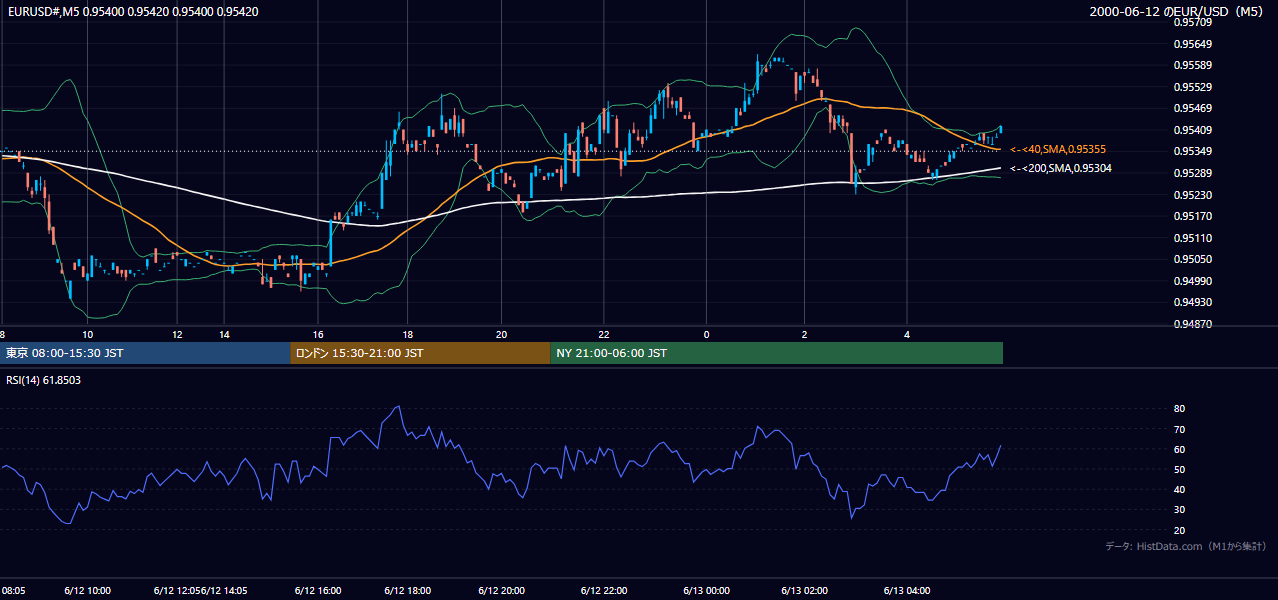Select the 東京 08:00-15:30 JST session bar
Image resolution: width=1278 pixels, height=600 pixels.
(x=145, y=353)
